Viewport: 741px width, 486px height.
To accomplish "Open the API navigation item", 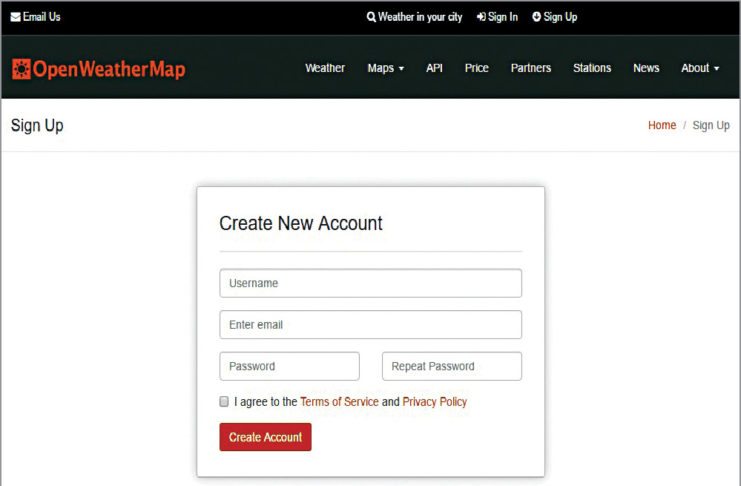I will 434,68.
